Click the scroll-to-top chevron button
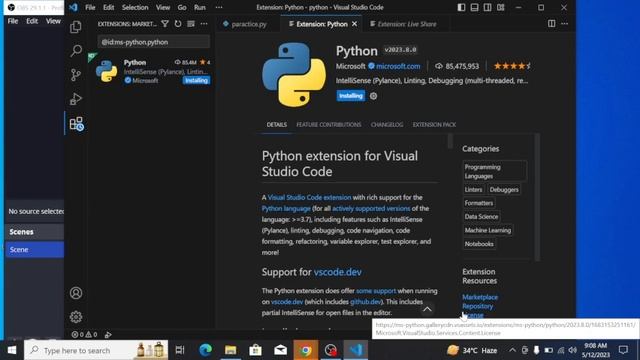This screenshot has height=360, width=640. point(427,309)
